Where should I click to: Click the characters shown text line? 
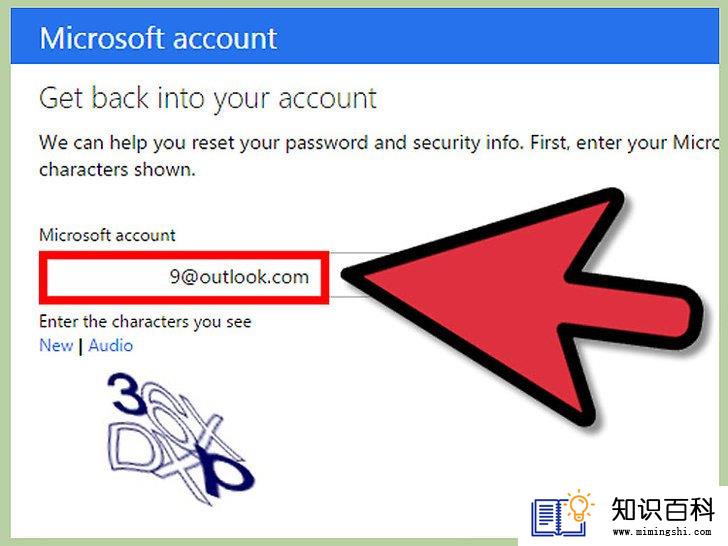pyautogui.click(x=117, y=169)
